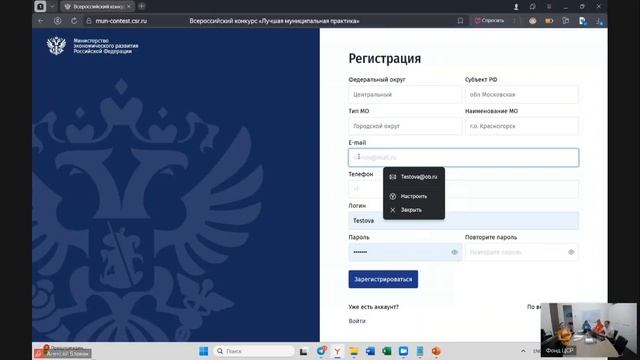This screenshot has height=360, width=640.
Task: Open the collections icon in browser toolbar
Action: tap(565, 20)
